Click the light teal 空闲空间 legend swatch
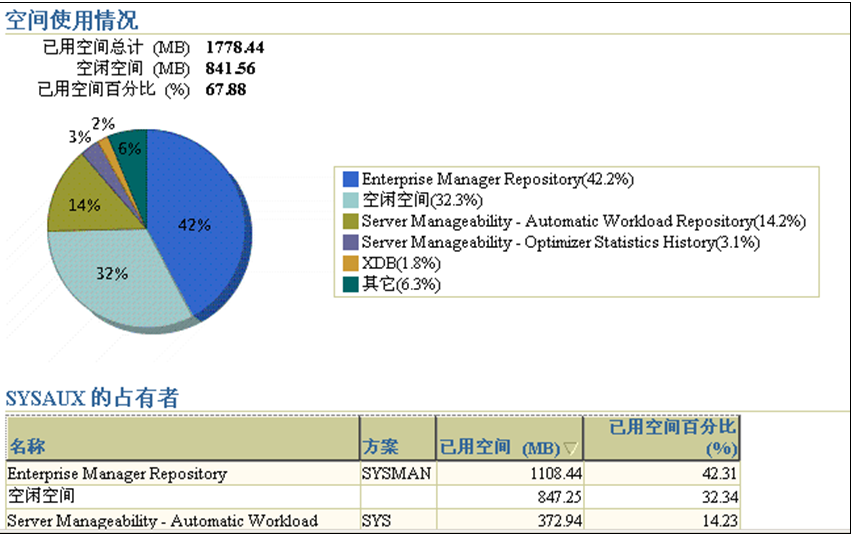Screen dimensions: 854x536 [350, 200]
